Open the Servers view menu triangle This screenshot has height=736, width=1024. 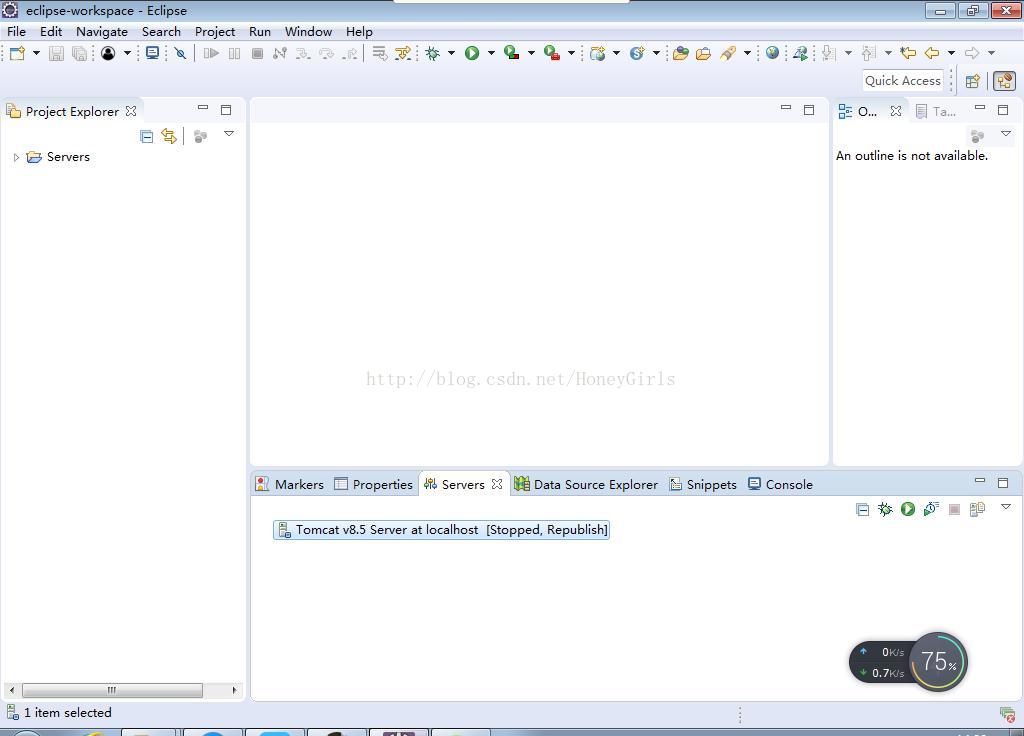[x=1006, y=507]
